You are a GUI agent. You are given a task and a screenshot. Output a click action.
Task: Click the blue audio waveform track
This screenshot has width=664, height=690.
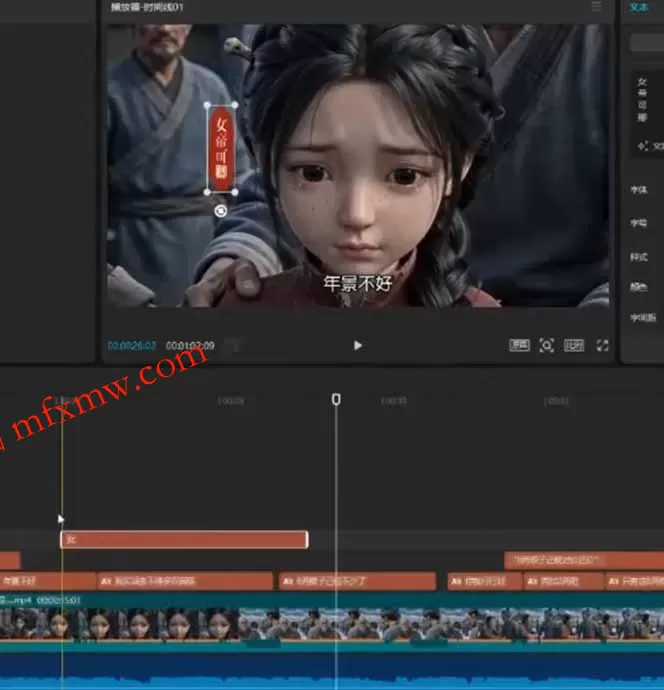pos(332,671)
